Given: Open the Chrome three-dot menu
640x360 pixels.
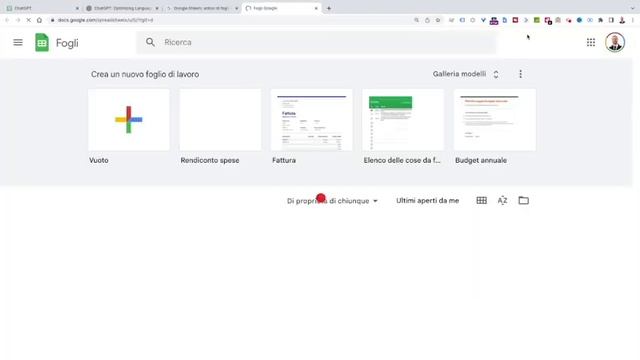Looking at the screenshot, I should pyautogui.click(x=633, y=20).
